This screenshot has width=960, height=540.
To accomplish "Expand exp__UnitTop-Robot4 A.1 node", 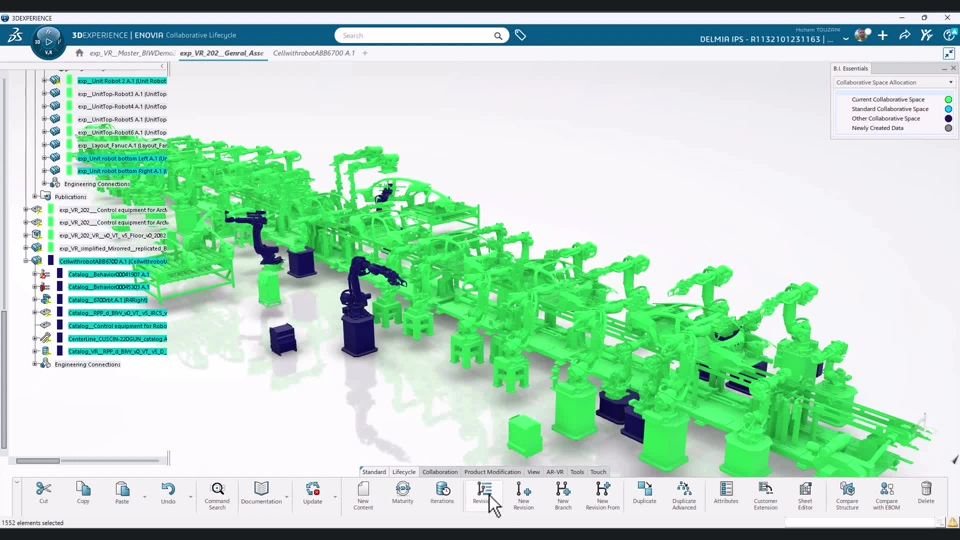I will coord(44,107).
